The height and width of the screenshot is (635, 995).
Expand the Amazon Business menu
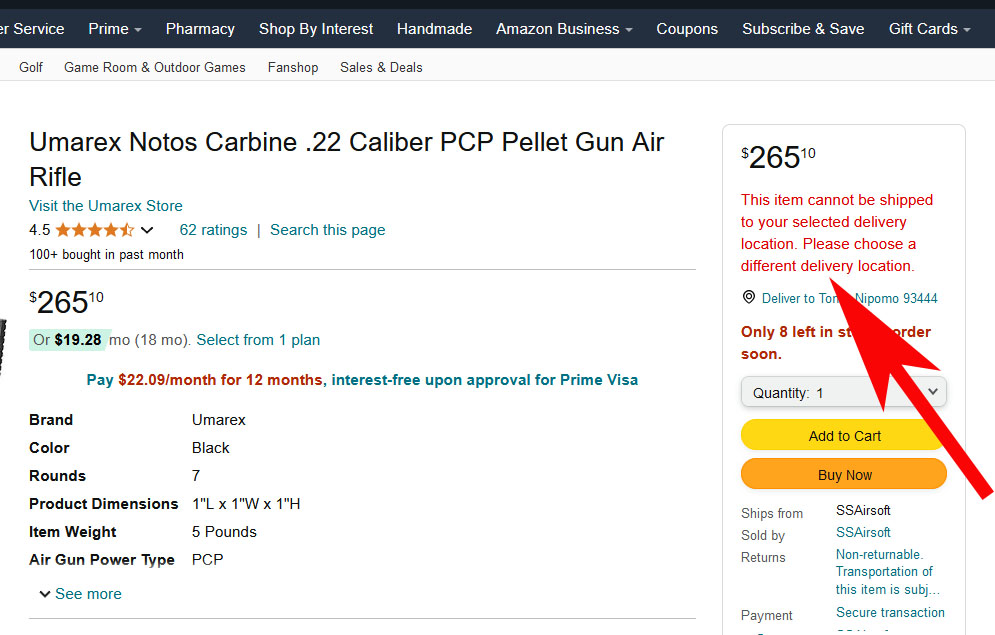tap(564, 29)
